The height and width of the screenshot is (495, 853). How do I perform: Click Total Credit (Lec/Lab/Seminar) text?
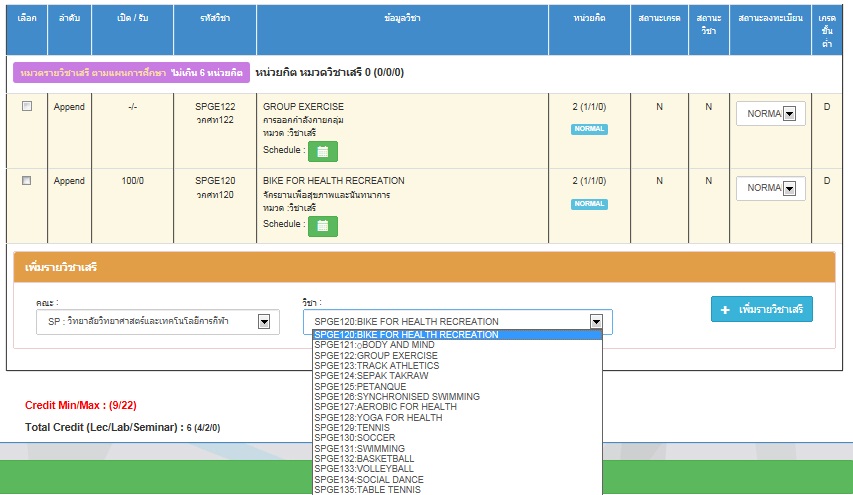(122, 428)
